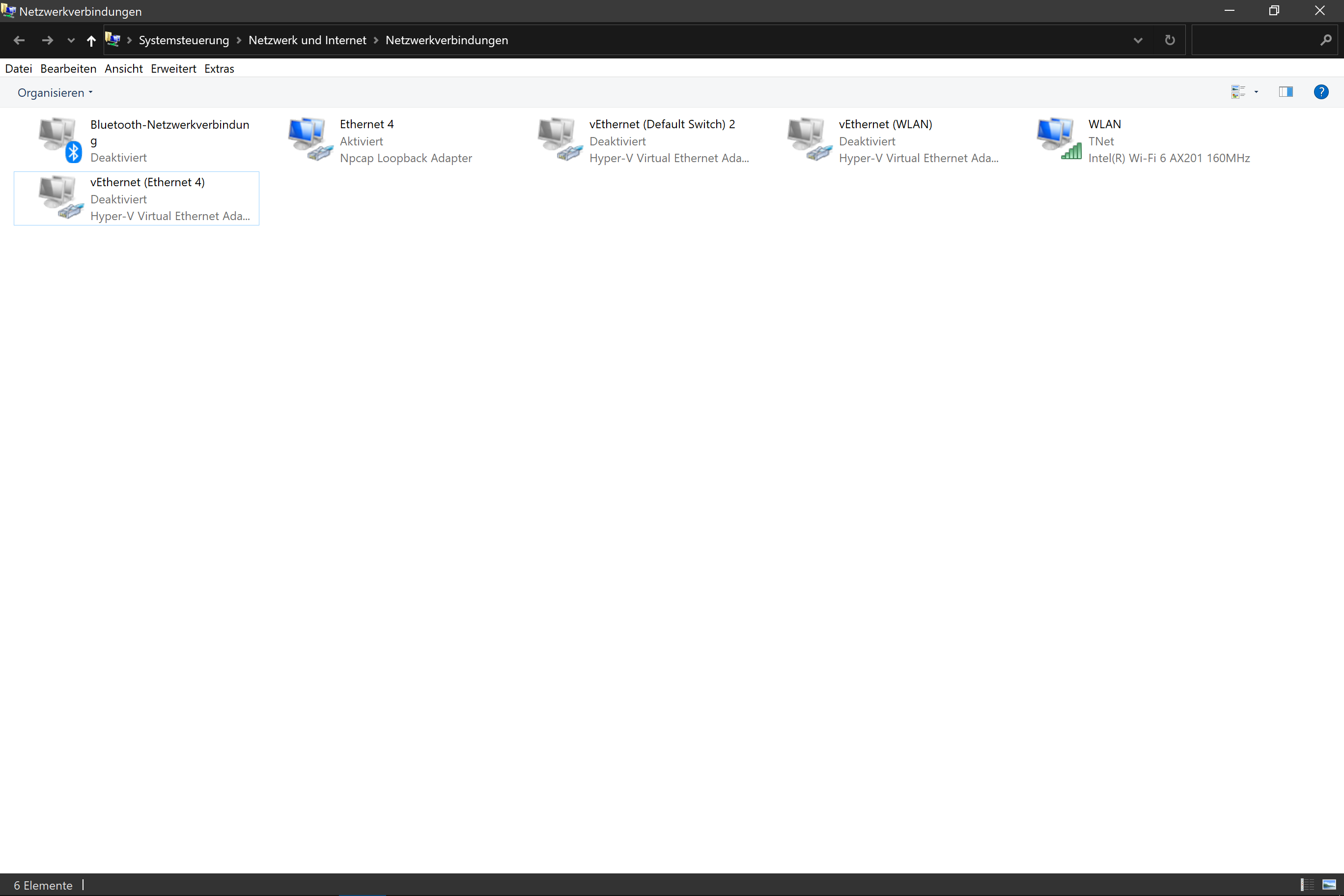Image resolution: width=1344 pixels, height=896 pixels.
Task: Expand the view options dropdown arrow
Action: 1256,92
